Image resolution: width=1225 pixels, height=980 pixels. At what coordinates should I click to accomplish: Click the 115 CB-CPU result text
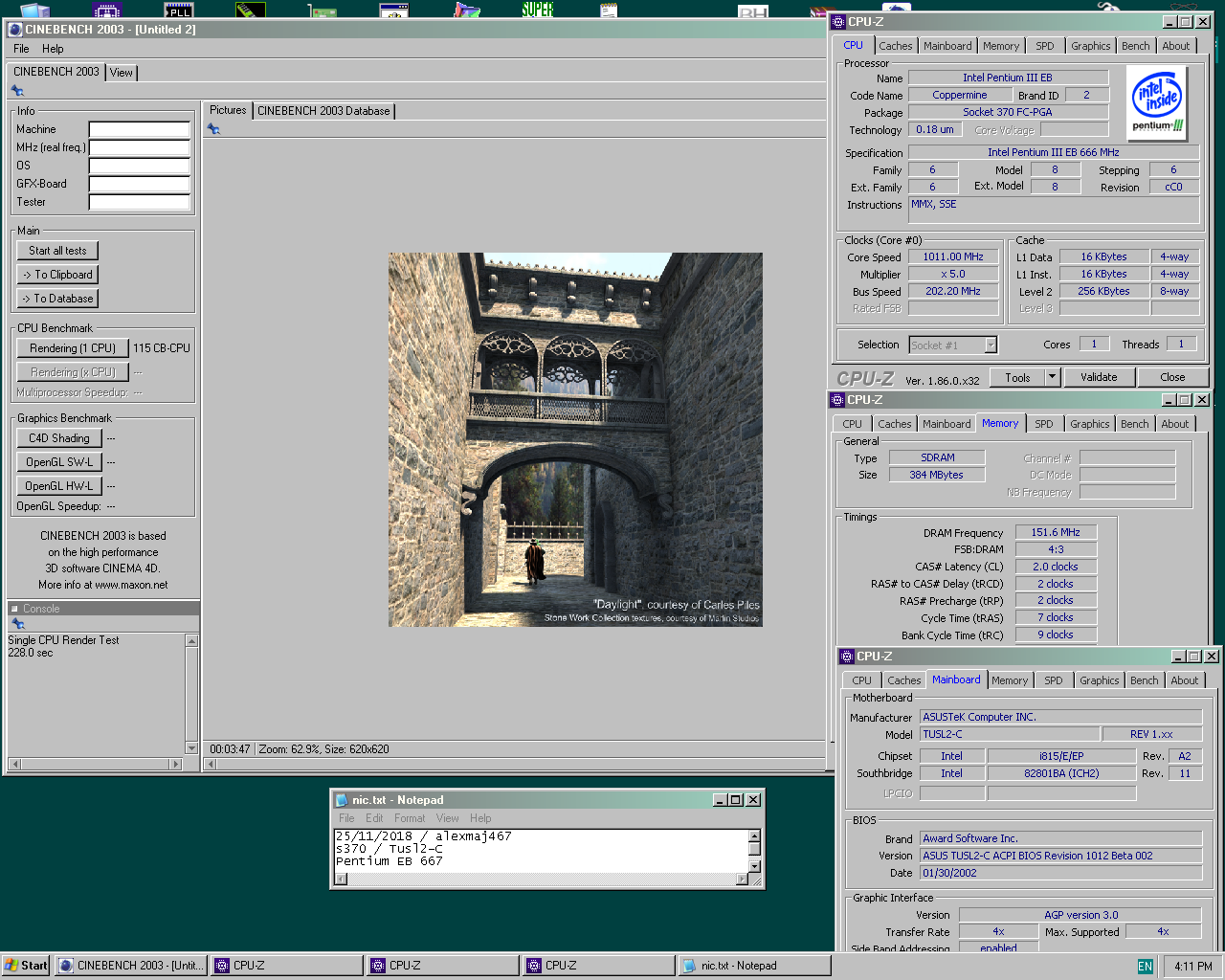coord(162,348)
